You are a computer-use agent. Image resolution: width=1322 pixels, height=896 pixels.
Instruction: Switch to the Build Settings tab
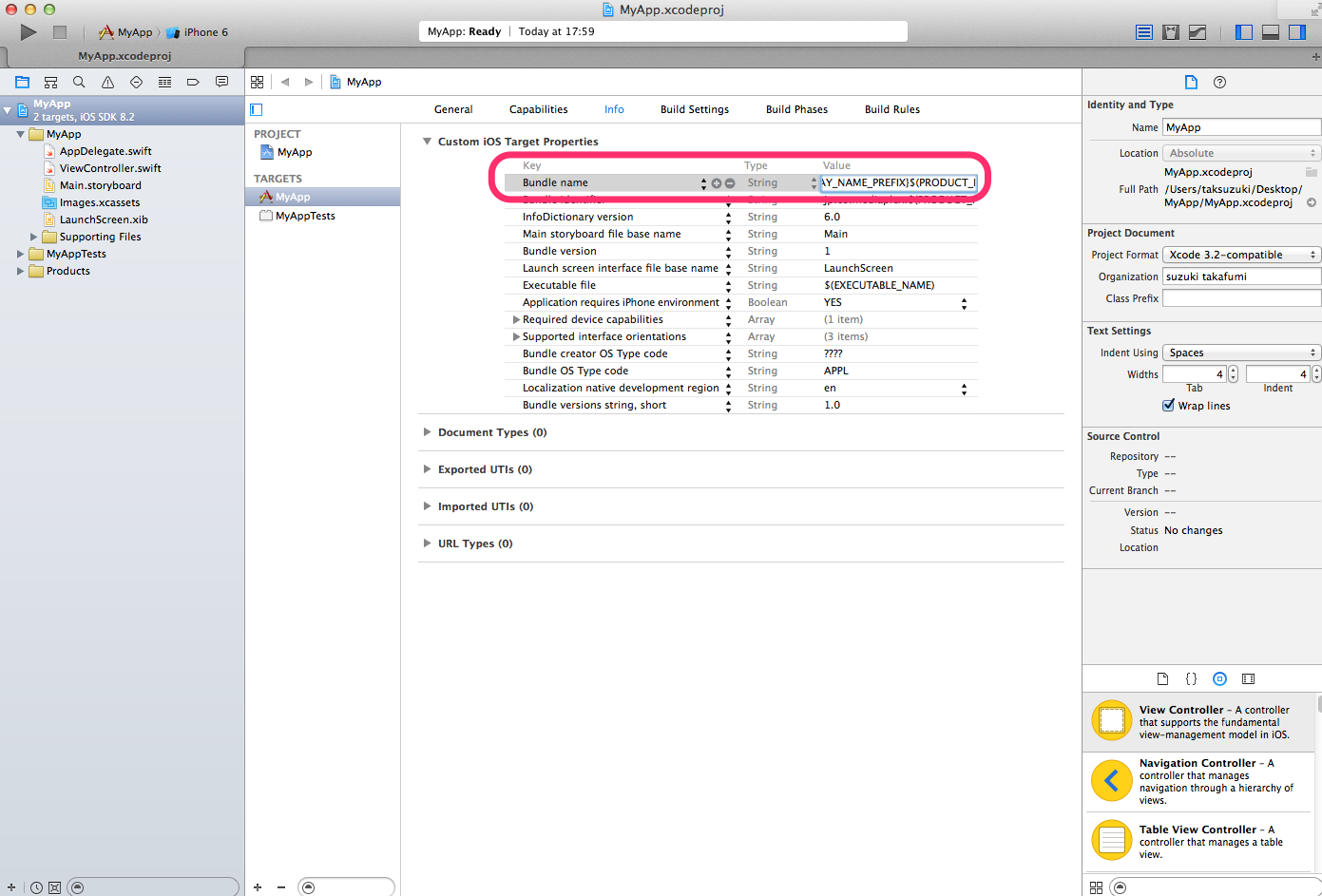[x=694, y=109]
